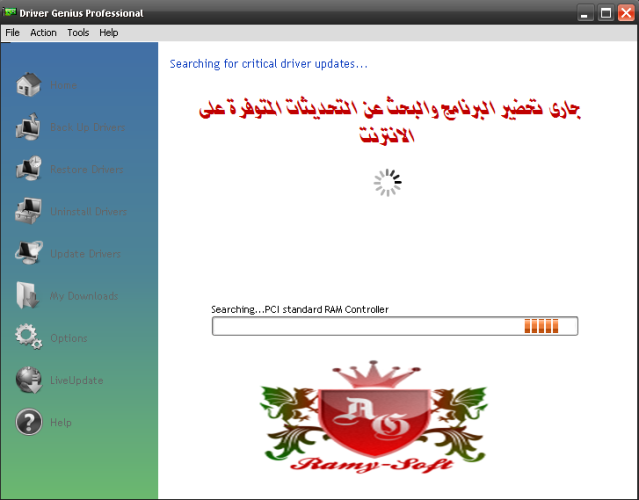639x500 pixels.
Task: Open Options label in sidebar
Action: (x=68, y=338)
